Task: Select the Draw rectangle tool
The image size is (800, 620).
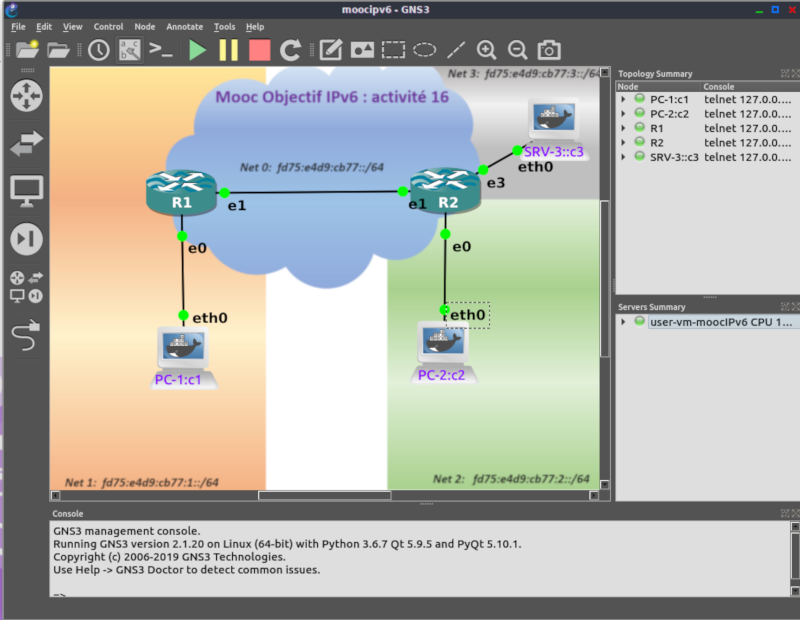Action: click(x=393, y=50)
